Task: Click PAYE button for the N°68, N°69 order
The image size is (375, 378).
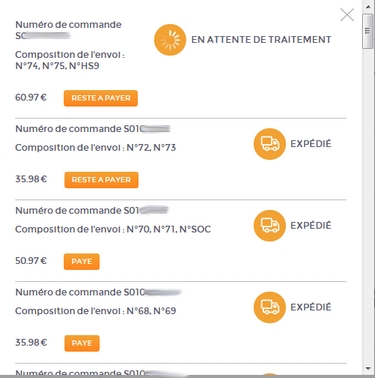Action: 82,343
